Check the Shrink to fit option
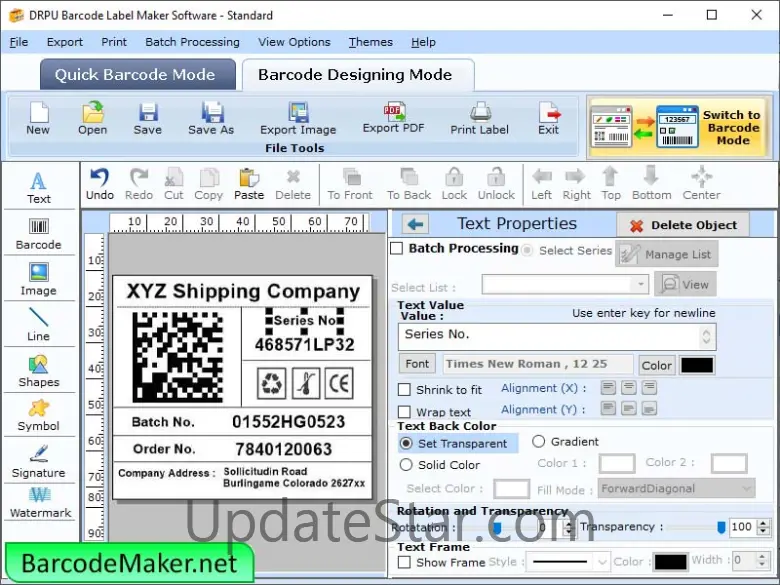780x585 pixels. tap(404, 390)
